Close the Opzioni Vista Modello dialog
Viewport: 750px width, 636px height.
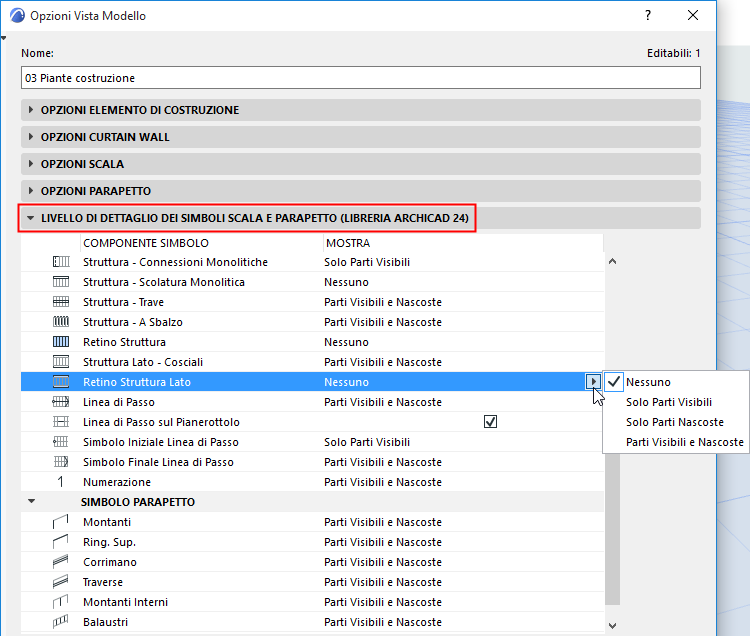click(x=693, y=15)
